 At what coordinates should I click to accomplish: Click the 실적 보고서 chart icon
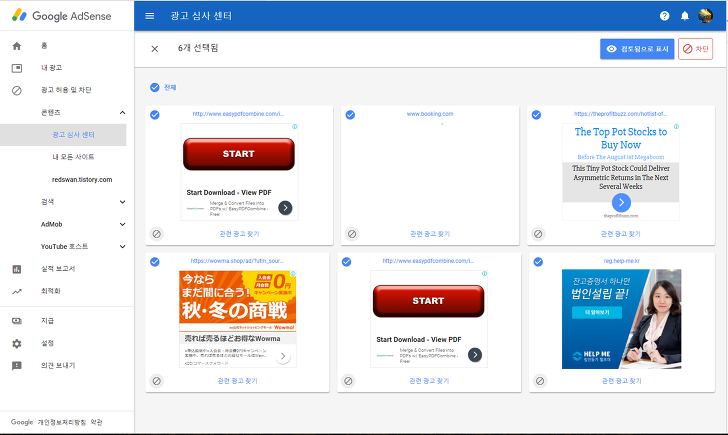[17, 269]
